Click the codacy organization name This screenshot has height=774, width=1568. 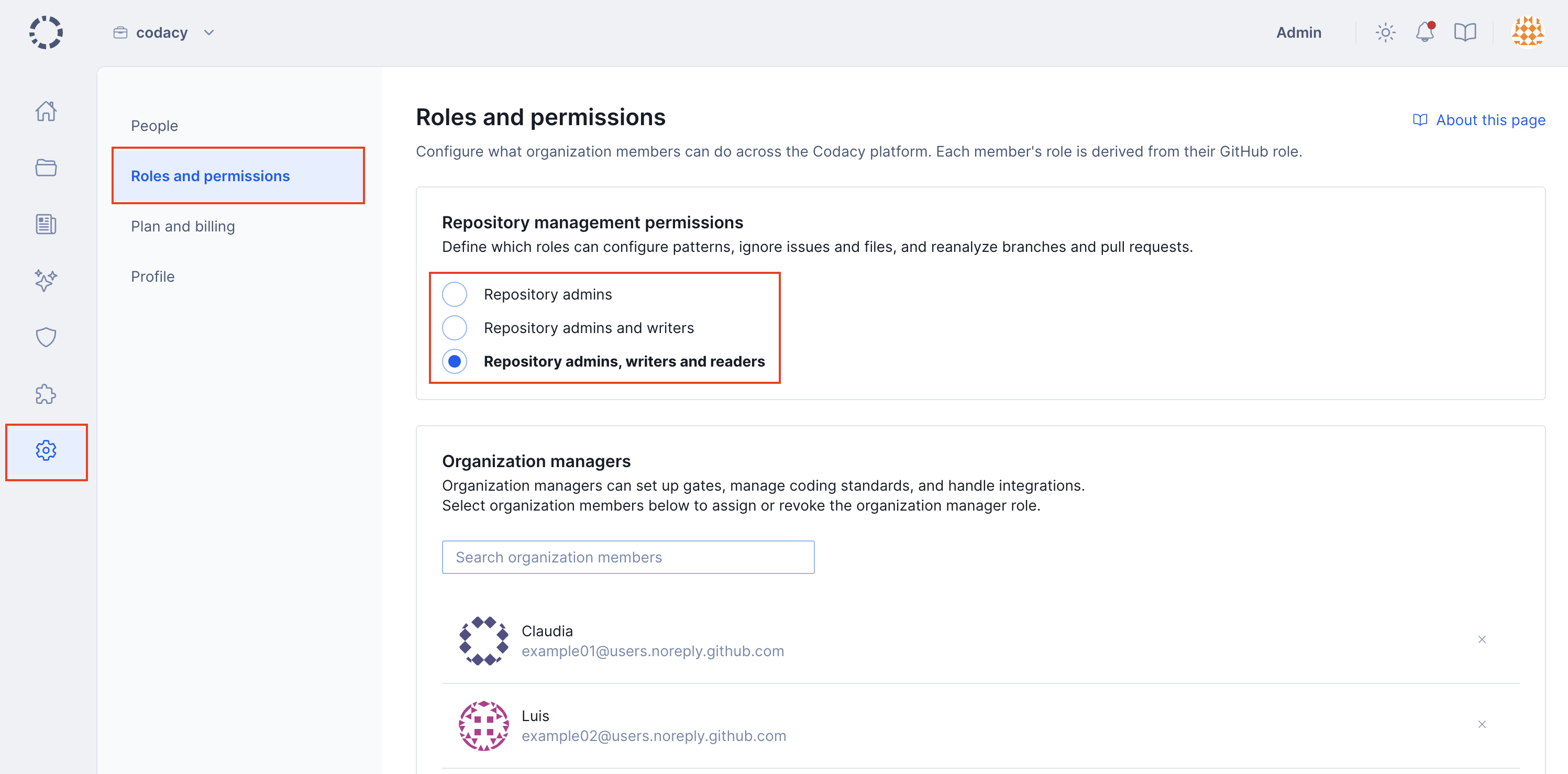(x=162, y=33)
